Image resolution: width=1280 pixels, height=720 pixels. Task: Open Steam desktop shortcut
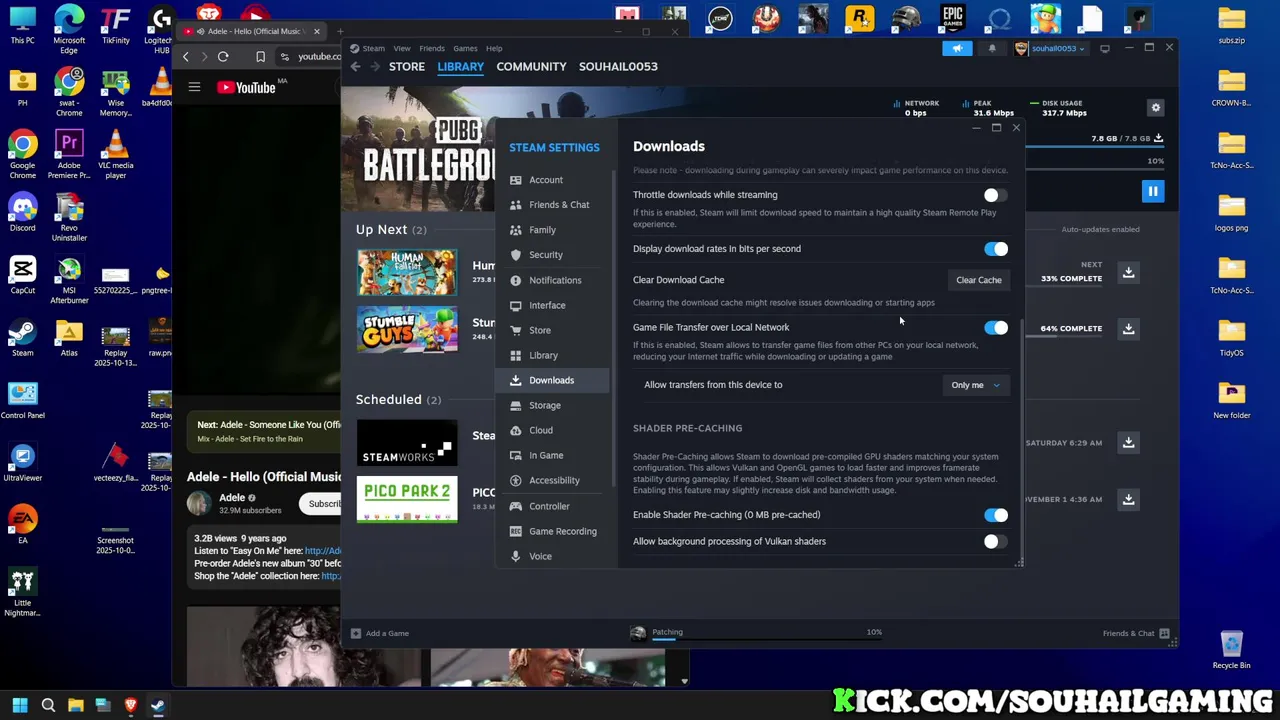tap(22, 338)
